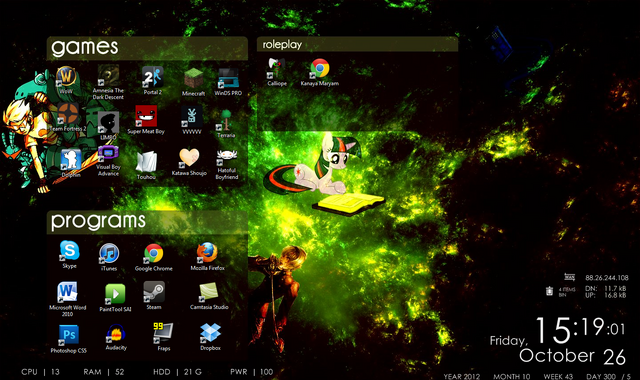Open the Touhou folder icon
This screenshot has width=640, height=380.
(x=146, y=165)
